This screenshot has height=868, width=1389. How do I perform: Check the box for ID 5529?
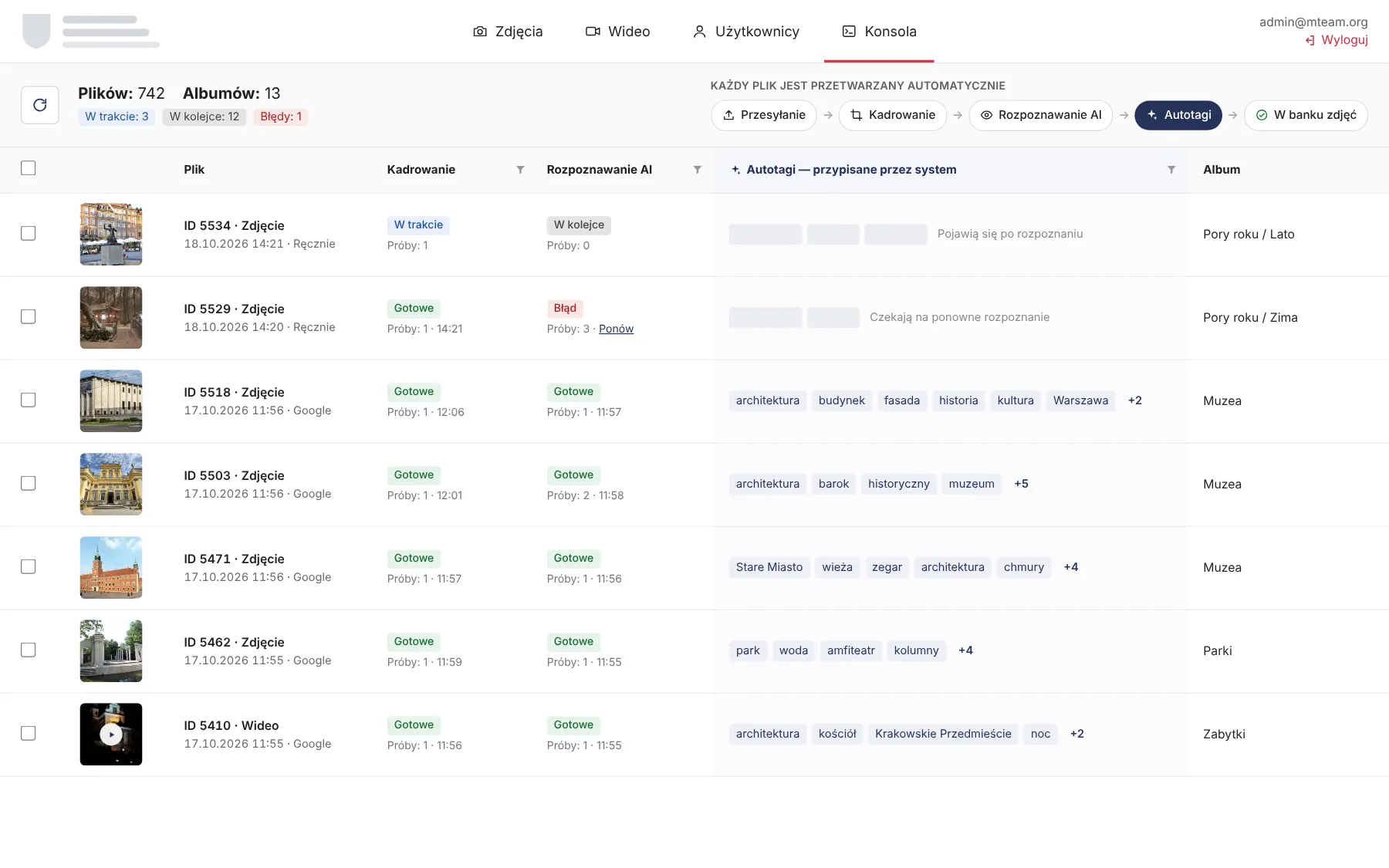[29, 317]
